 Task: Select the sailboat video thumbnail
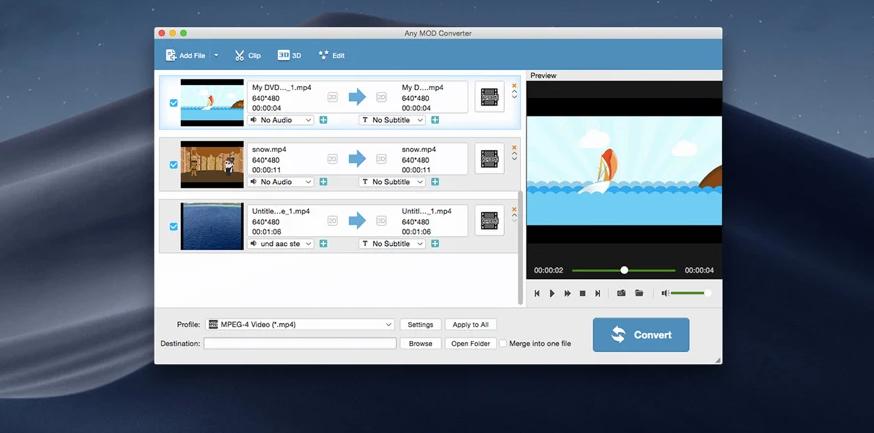click(x=212, y=103)
